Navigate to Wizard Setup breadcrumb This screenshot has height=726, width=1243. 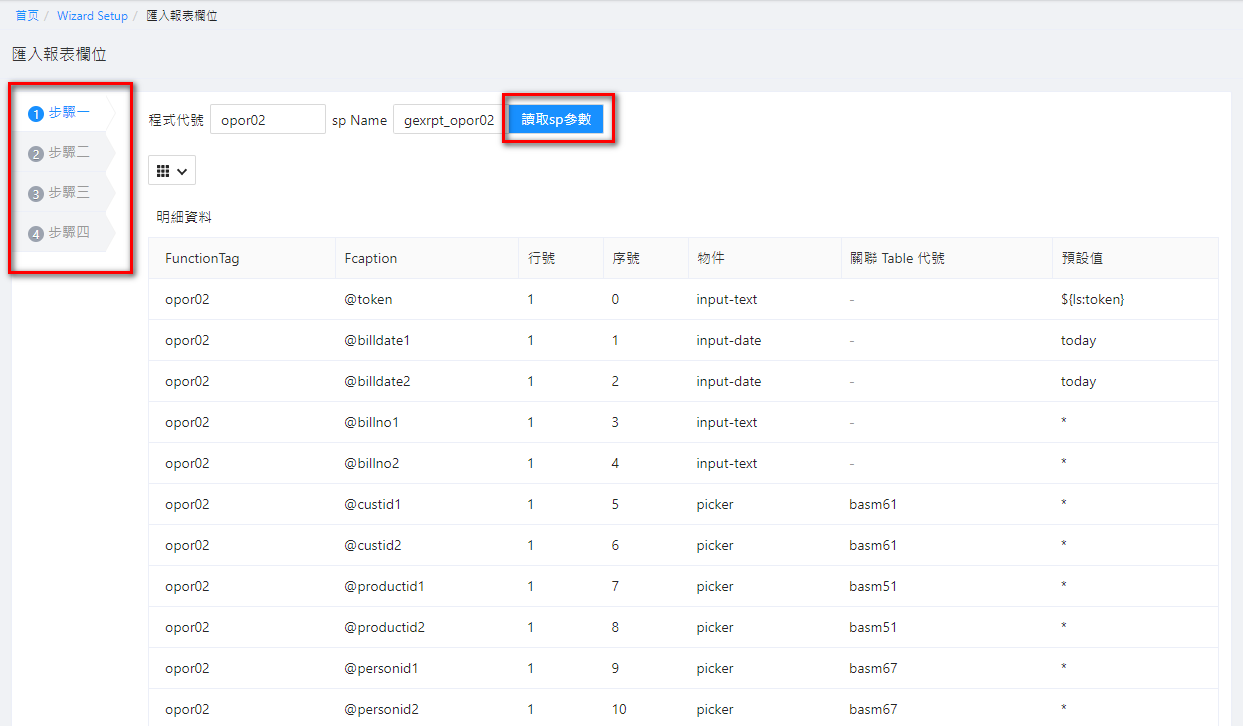[x=92, y=16]
